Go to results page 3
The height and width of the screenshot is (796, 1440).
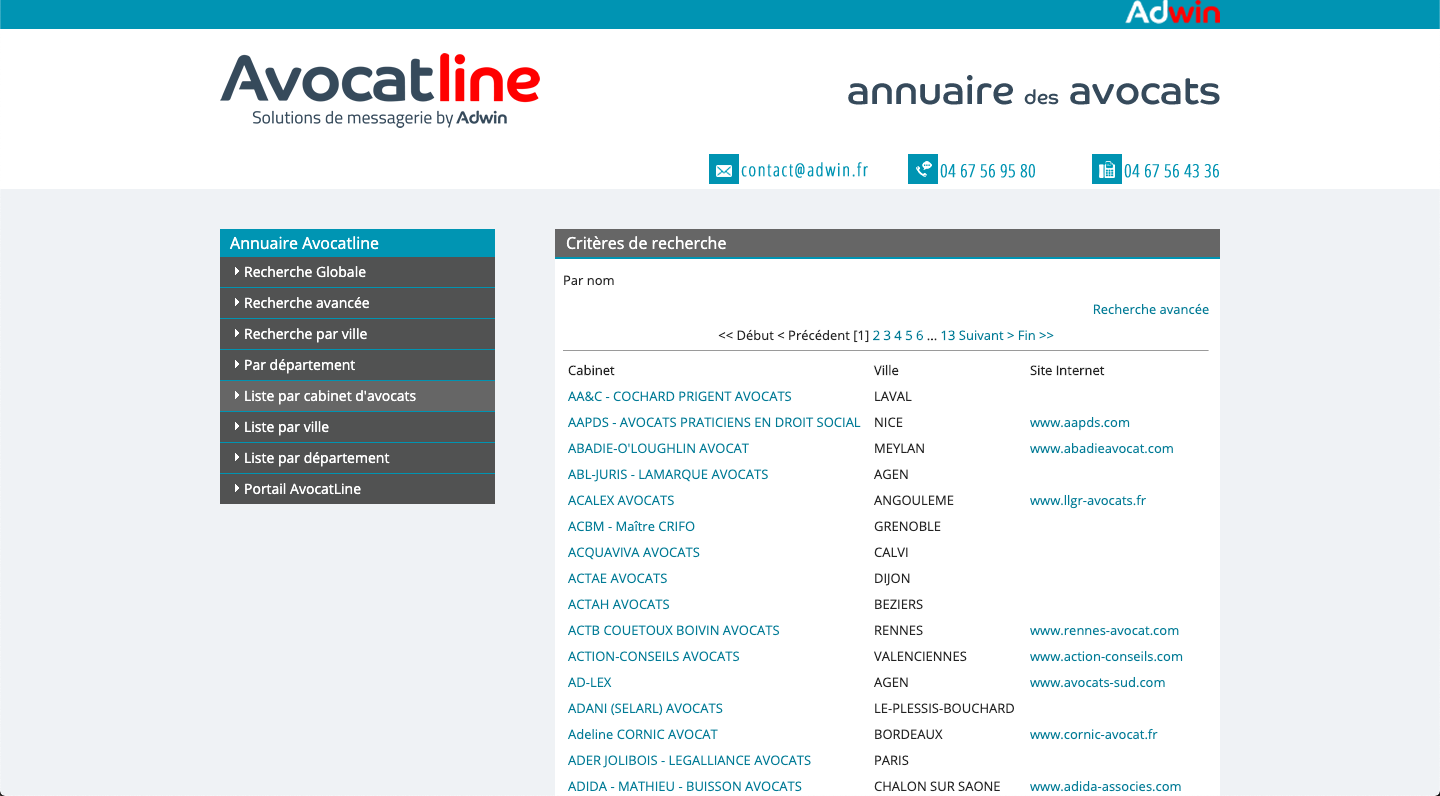click(x=887, y=336)
